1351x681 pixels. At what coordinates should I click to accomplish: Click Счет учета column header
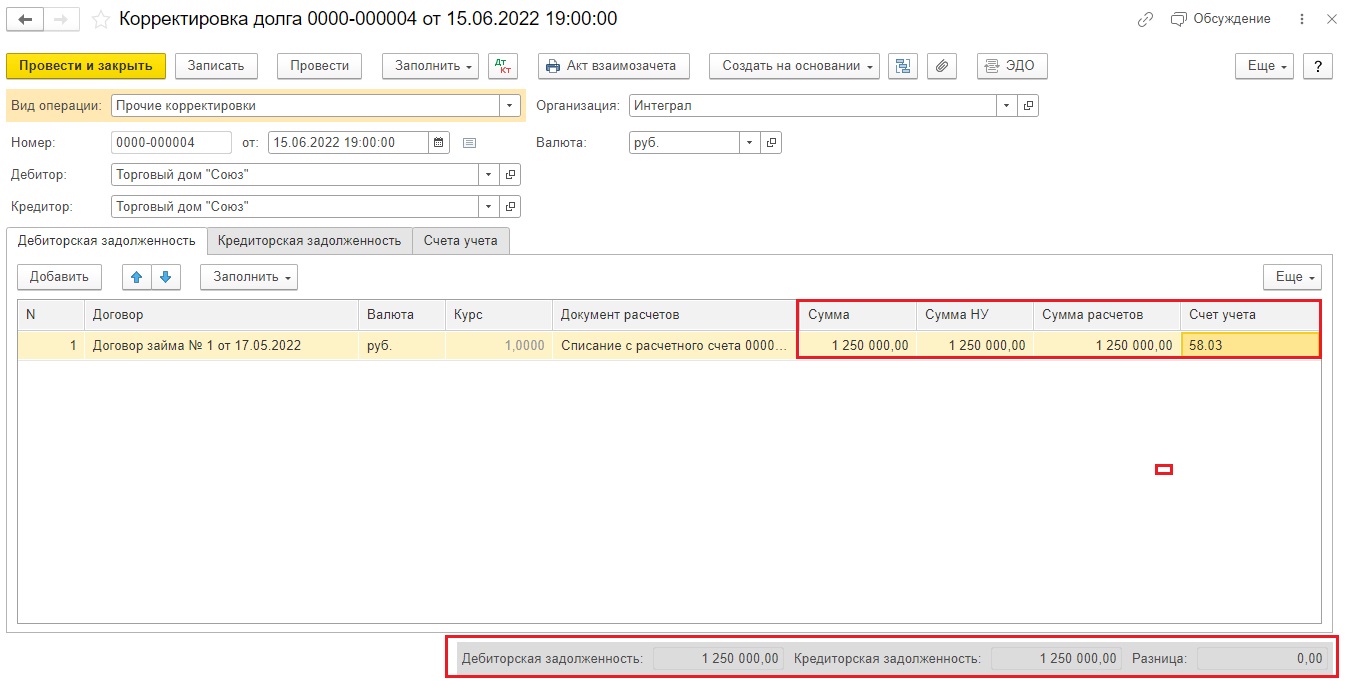1250,314
